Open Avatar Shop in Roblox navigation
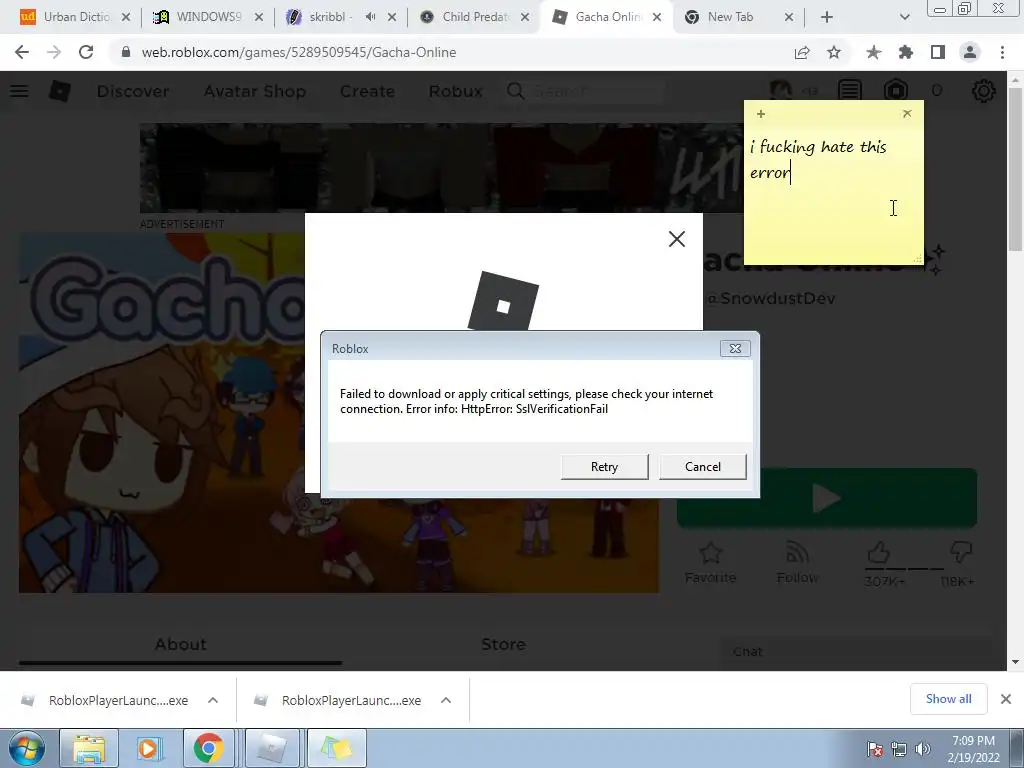Image resolution: width=1024 pixels, height=768 pixels. [255, 91]
